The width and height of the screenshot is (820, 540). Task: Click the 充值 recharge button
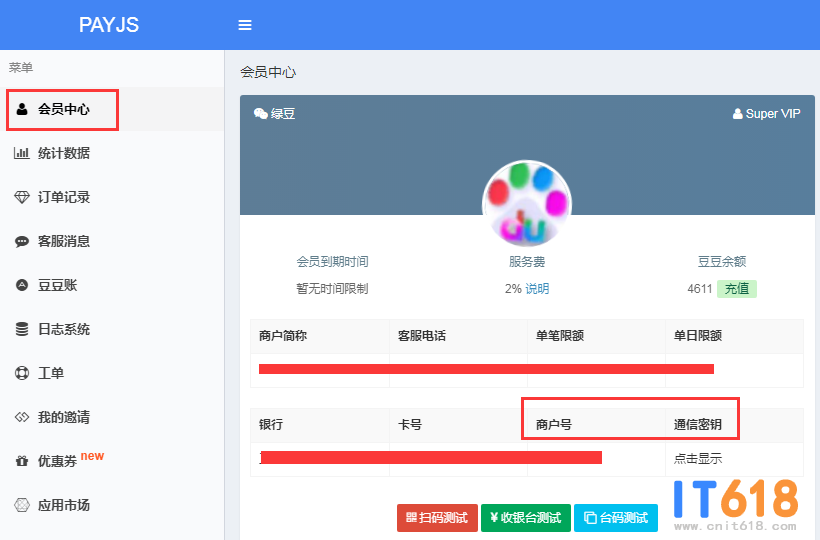pyautogui.click(x=736, y=288)
